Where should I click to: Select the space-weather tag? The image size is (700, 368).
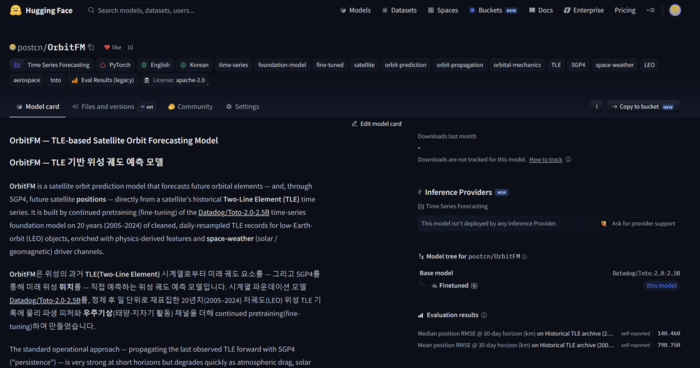[x=614, y=65]
